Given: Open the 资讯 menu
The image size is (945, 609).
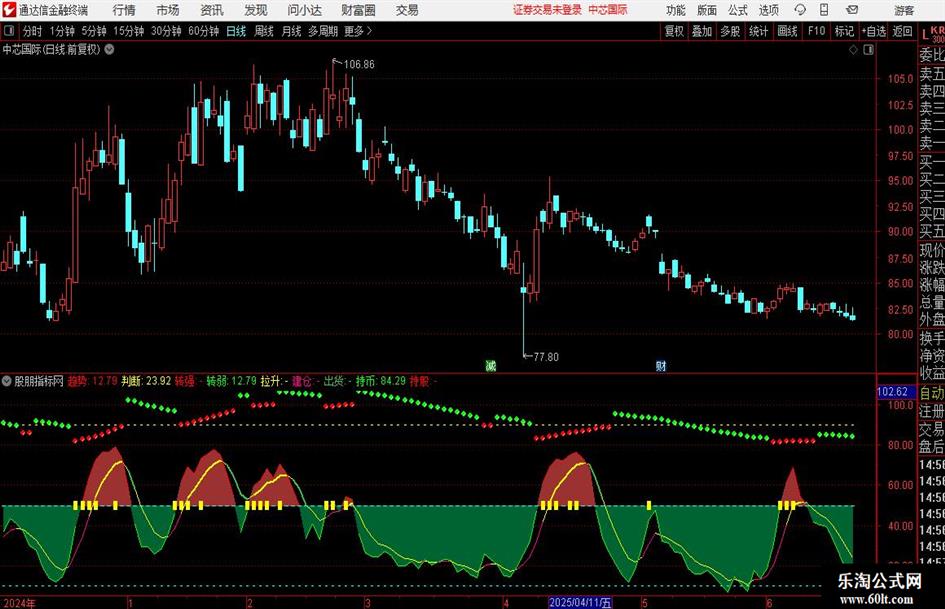Looking at the screenshot, I should pos(212,10).
